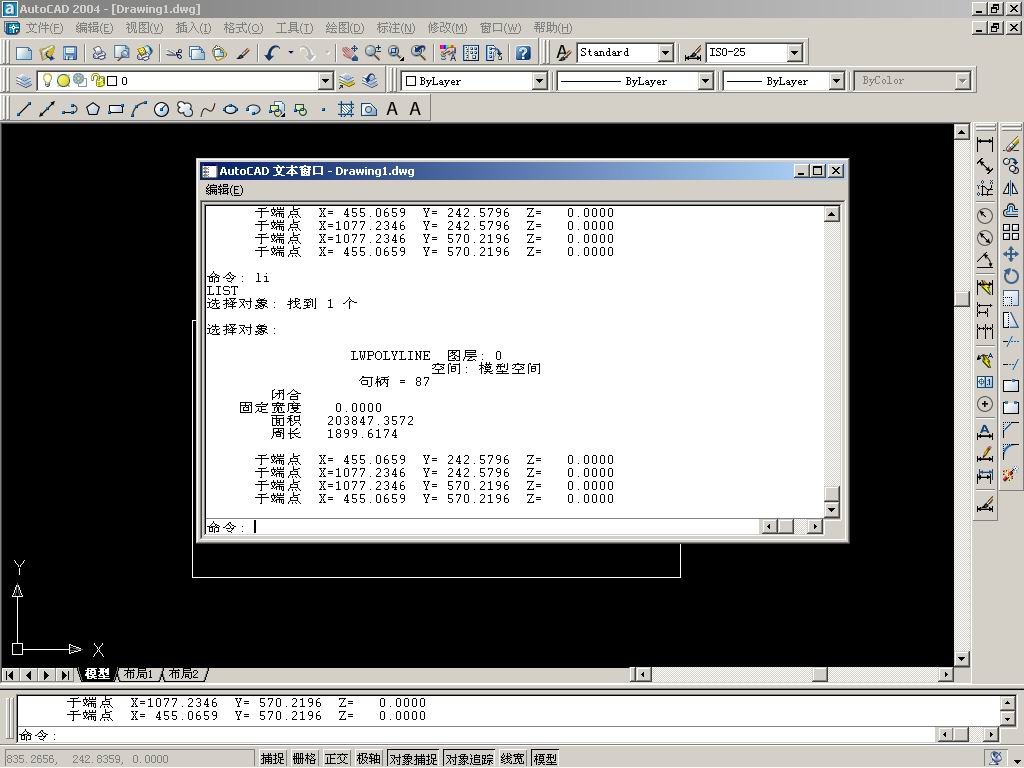Activate the Pan realtime hand tool
Image resolution: width=1024 pixels, height=768 pixels.
[351, 53]
